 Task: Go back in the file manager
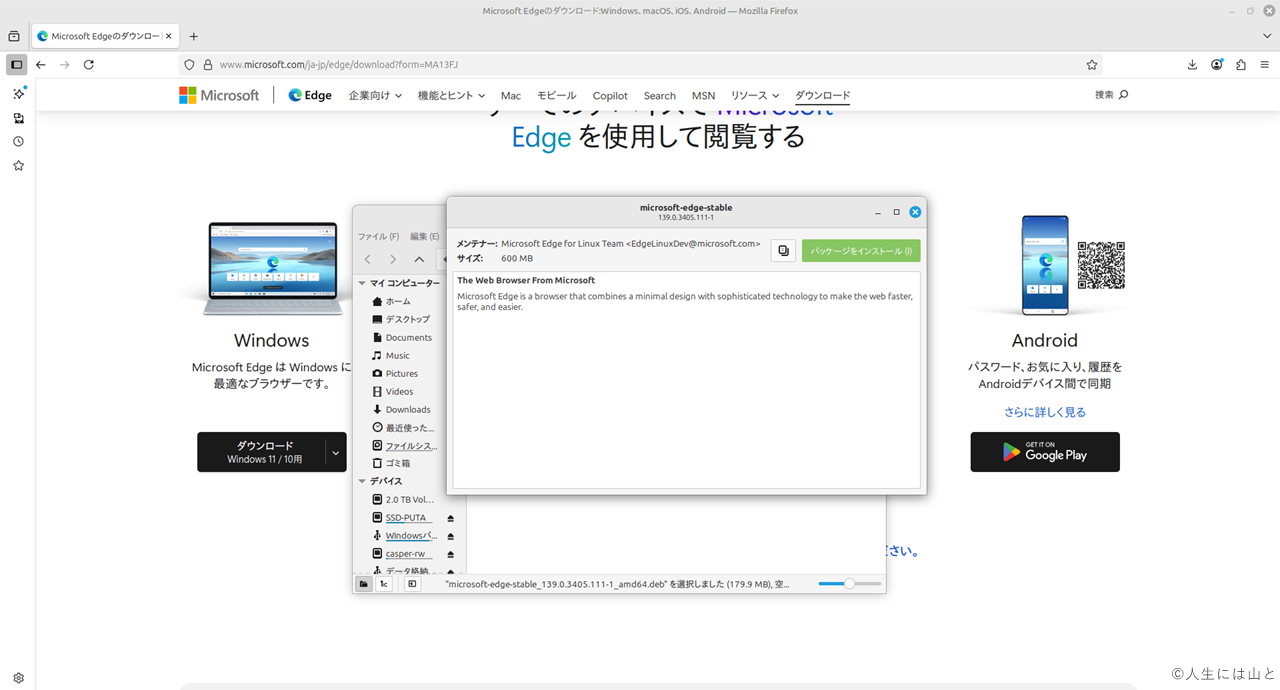[367, 260]
